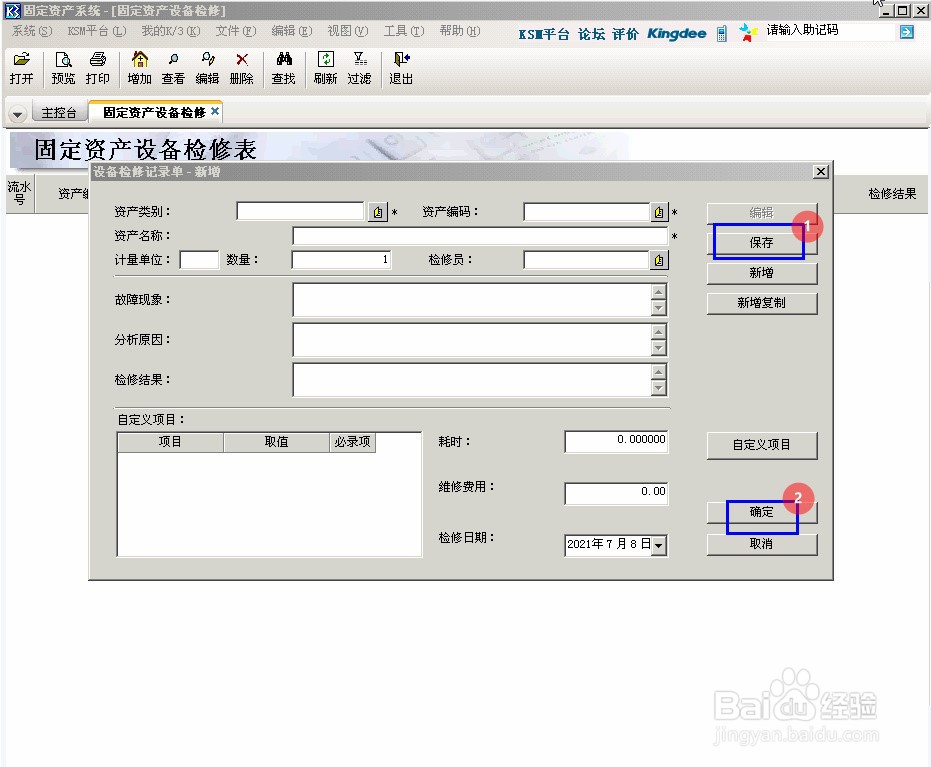Click the Open (打开) toolbar icon

(21, 68)
